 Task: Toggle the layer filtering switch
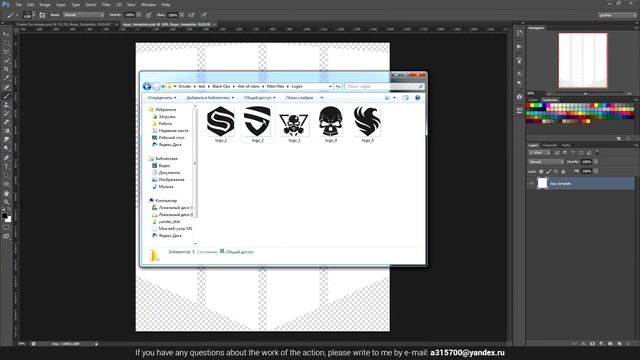coord(597,152)
